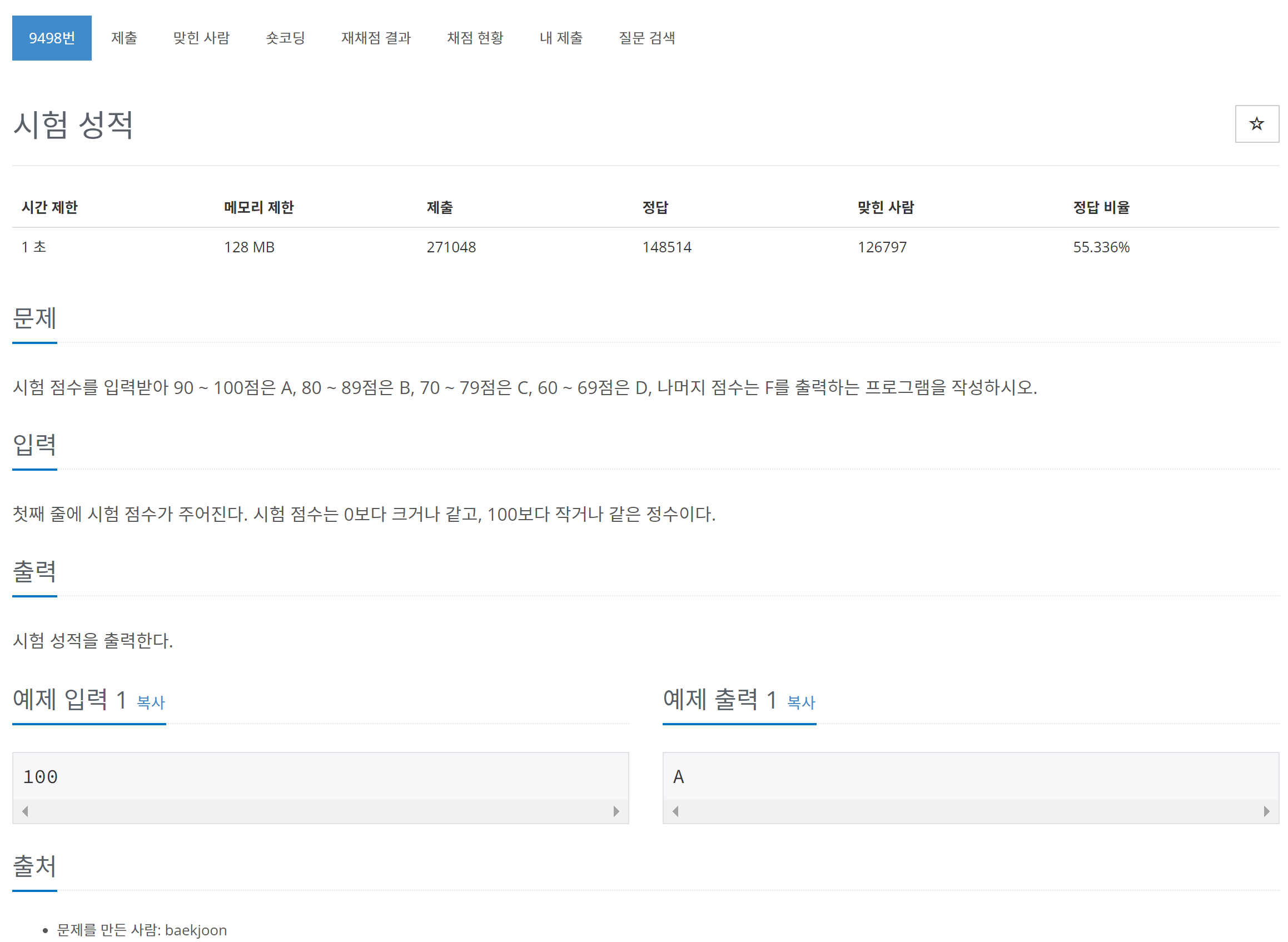Switch to the 숏코딩 tab
This screenshot has height=942, width=1288.
click(285, 38)
